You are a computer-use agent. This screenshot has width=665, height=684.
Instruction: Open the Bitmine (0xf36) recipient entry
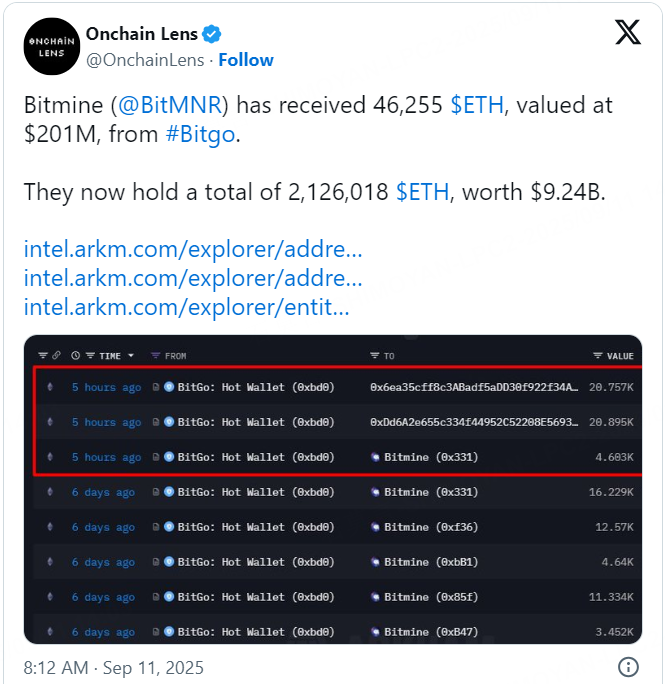click(425, 527)
